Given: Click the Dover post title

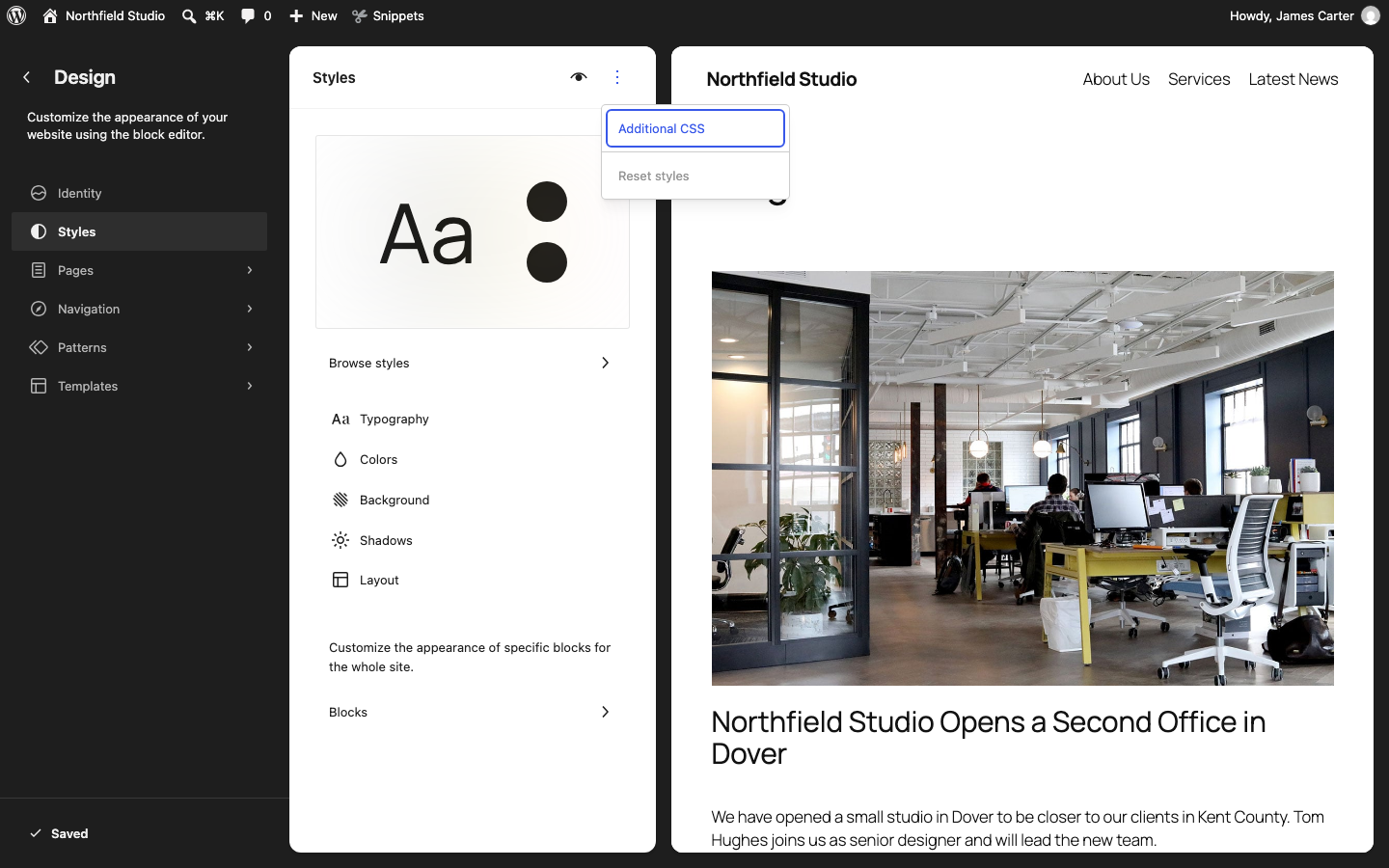Looking at the screenshot, I should coord(989,738).
